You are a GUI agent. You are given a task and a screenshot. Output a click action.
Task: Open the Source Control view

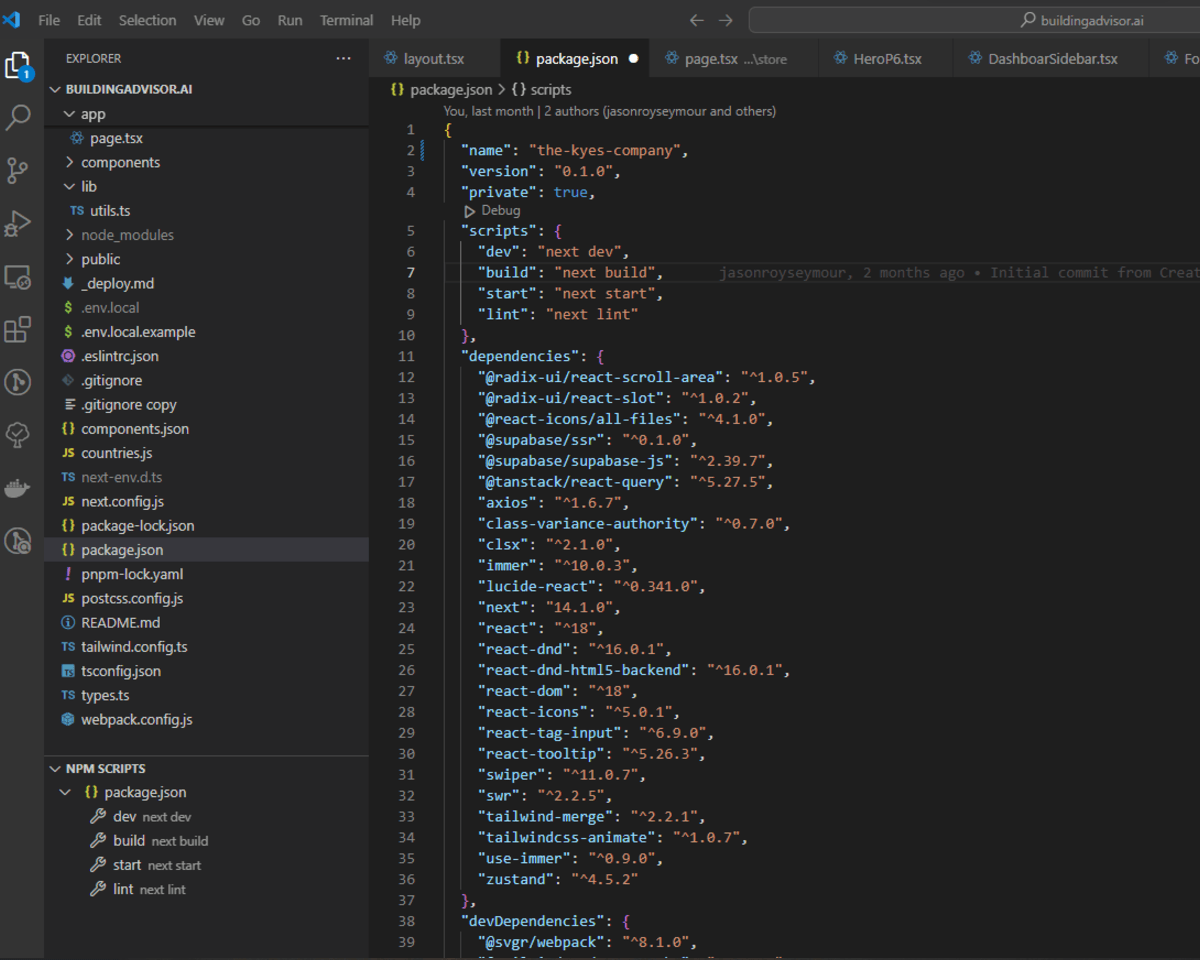[18, 170]
